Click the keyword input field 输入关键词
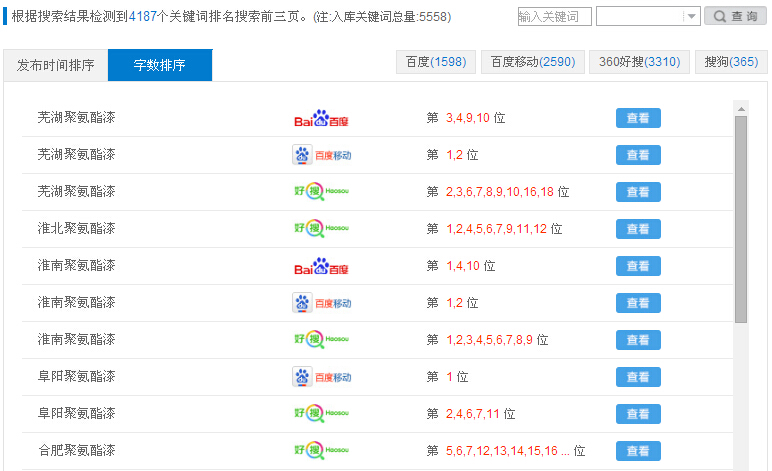 pyautogui.click(x=554, y=16)
